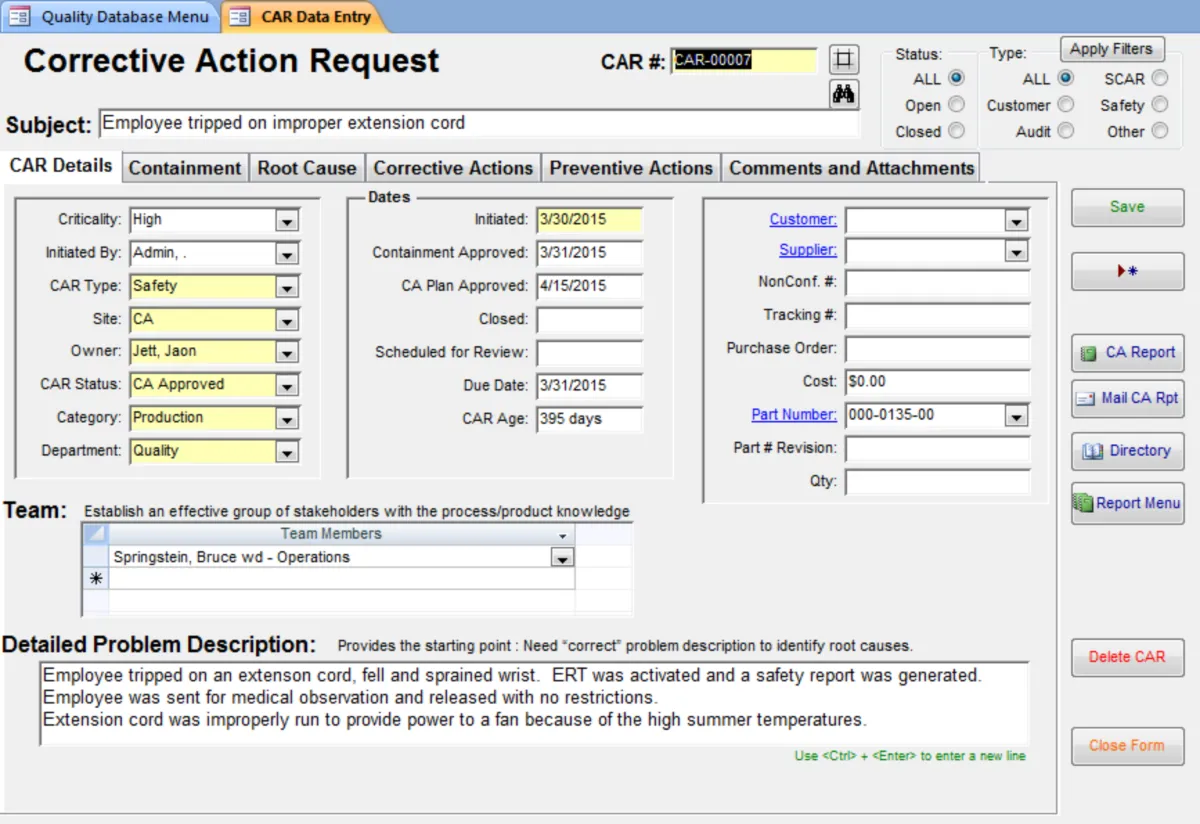The image size is (1200, 824).
Task: Expand the Customer combo box
Action: click(1016, 221)
